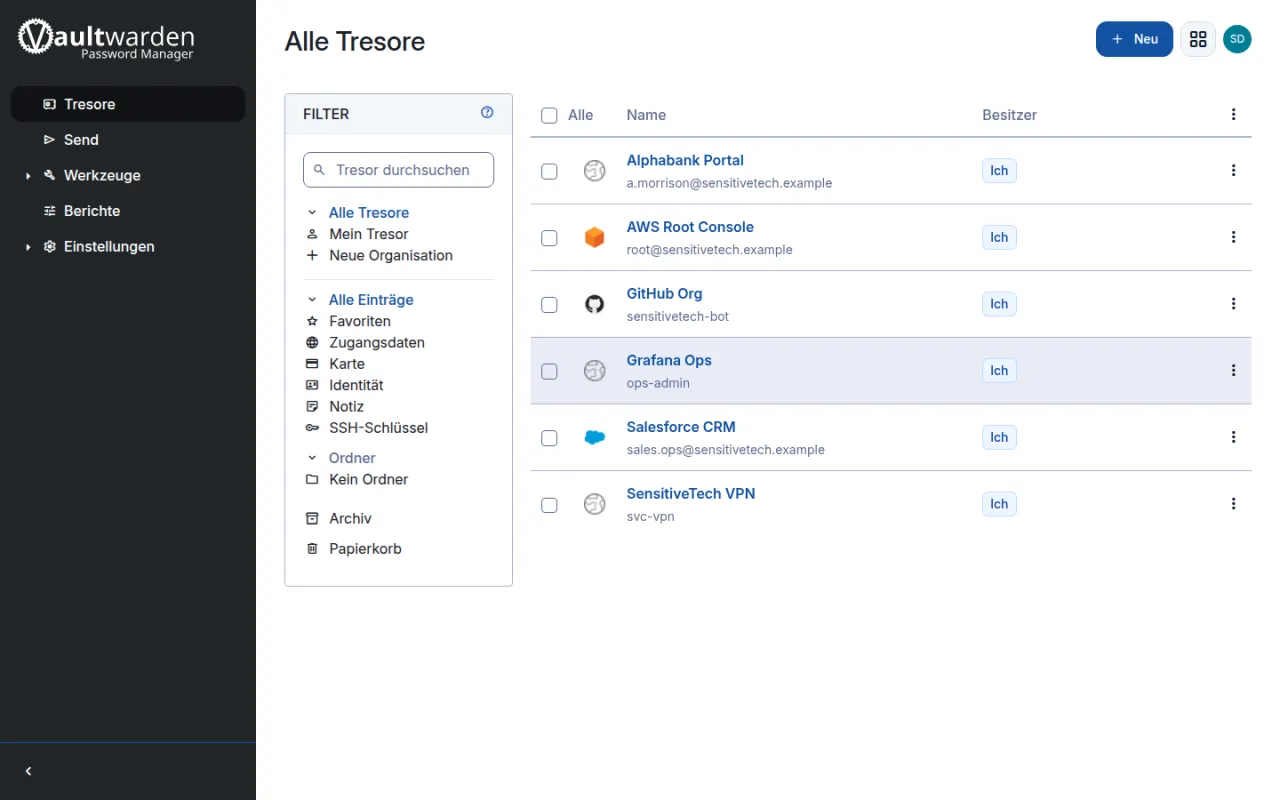
Task: Check the Grafana Ops checkbox
Action: coord(549,371)
